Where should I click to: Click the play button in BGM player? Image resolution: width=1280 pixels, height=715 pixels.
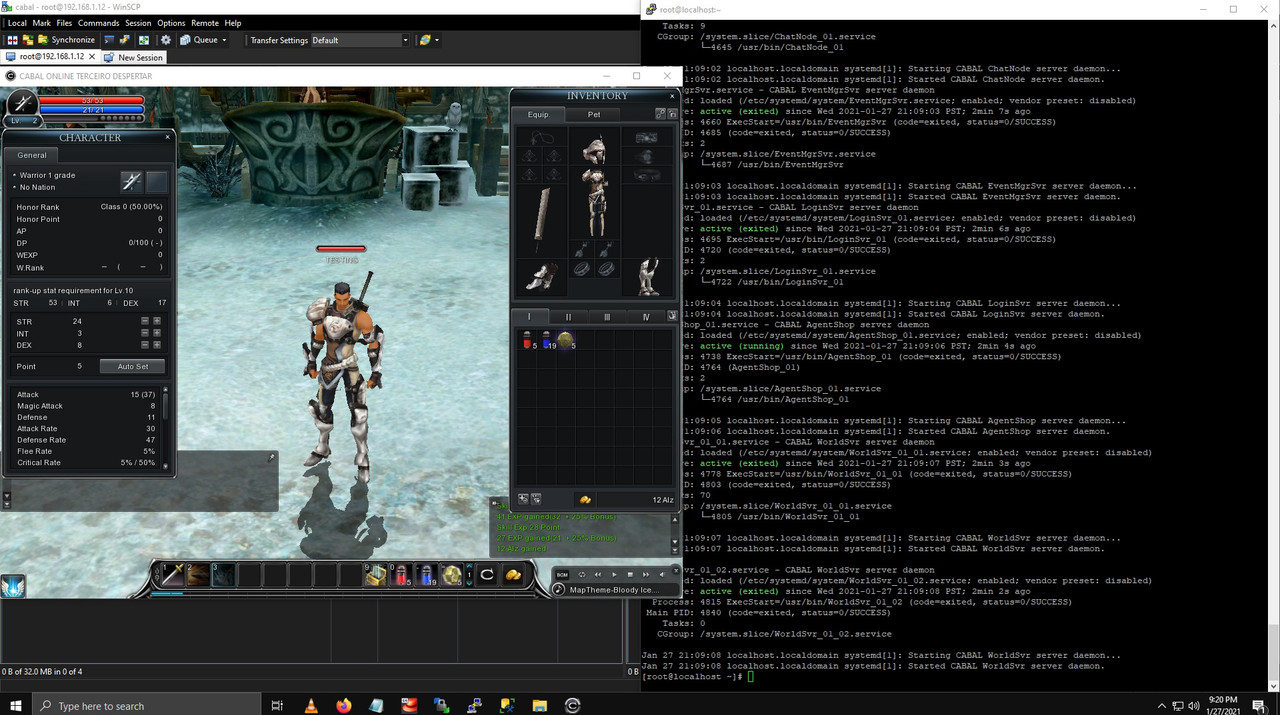click(614, 574)
